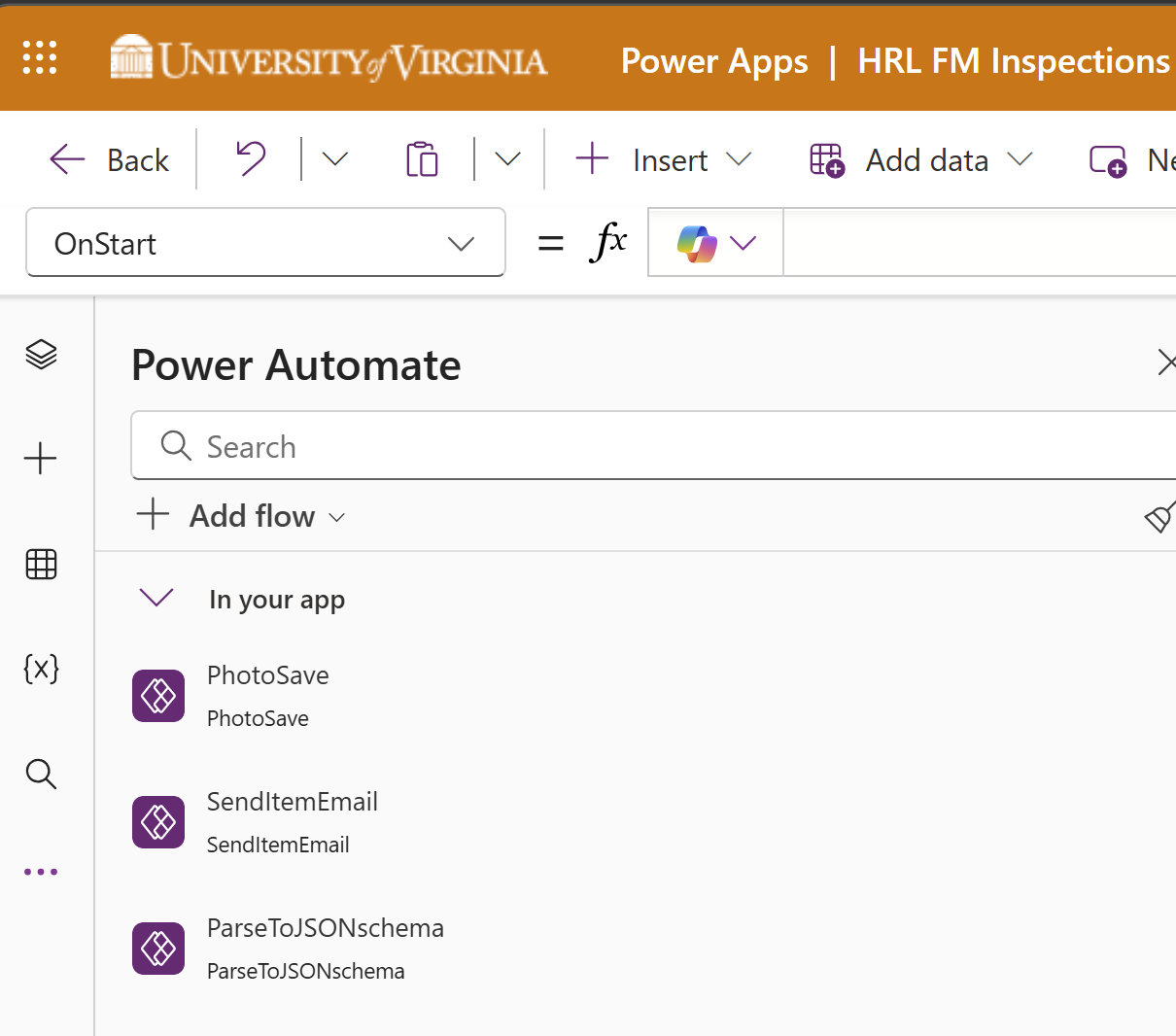This screenshot has height=1036, width=1176.
Task: Click the Paste clipboard icon
Action: [422, 159]
